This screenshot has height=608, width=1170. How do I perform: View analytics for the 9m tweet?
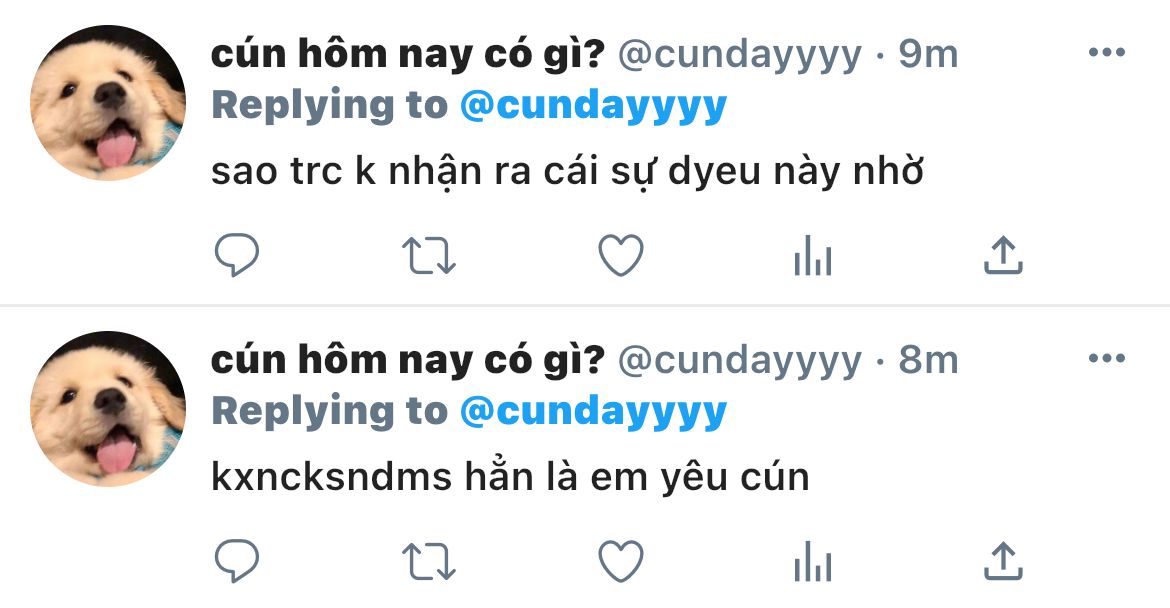(x=813, y=255)
